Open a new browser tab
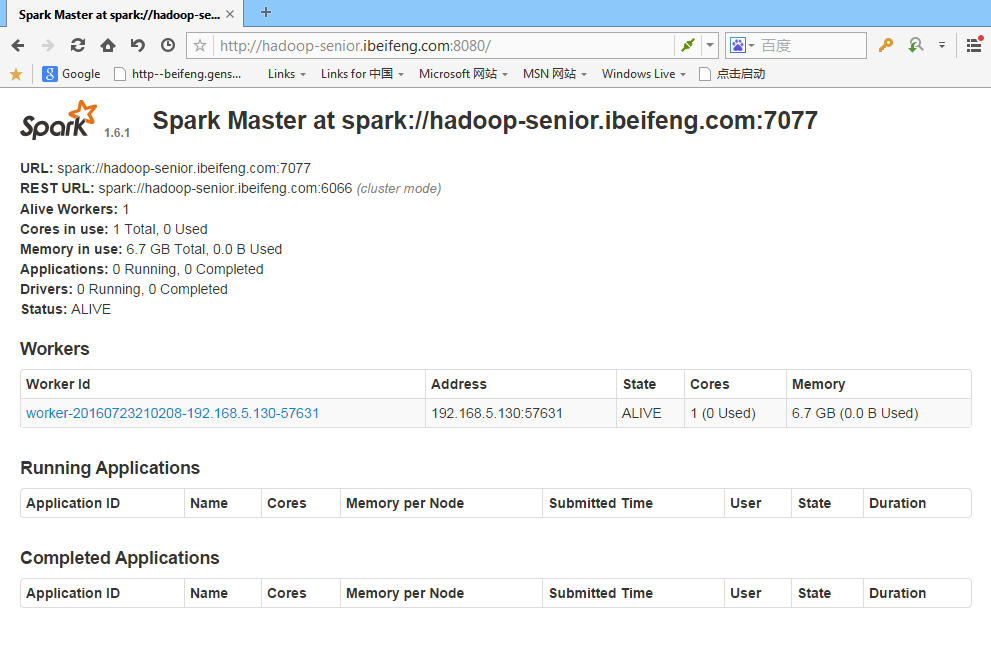 (266, 13)
